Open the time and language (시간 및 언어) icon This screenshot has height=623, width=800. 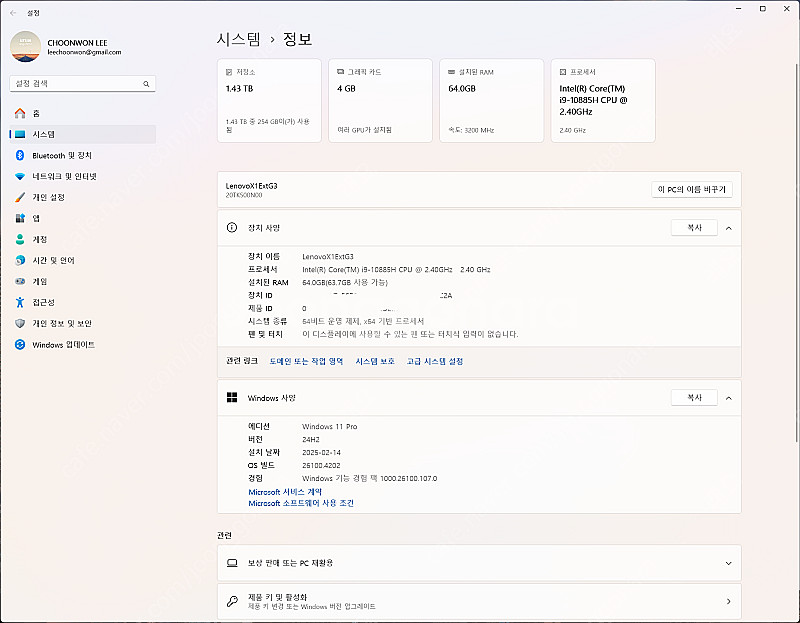20,260
